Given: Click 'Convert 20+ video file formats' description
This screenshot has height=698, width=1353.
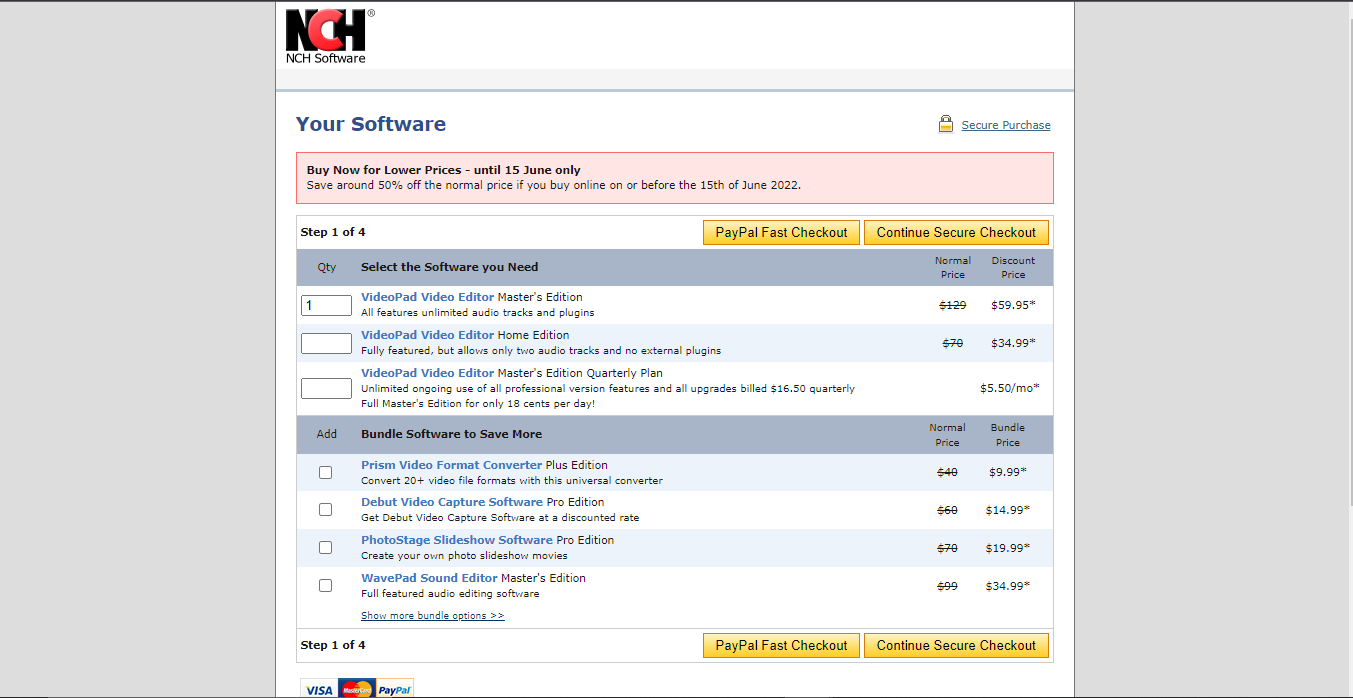Looking at the screenshot, I should tap(511, 481).
